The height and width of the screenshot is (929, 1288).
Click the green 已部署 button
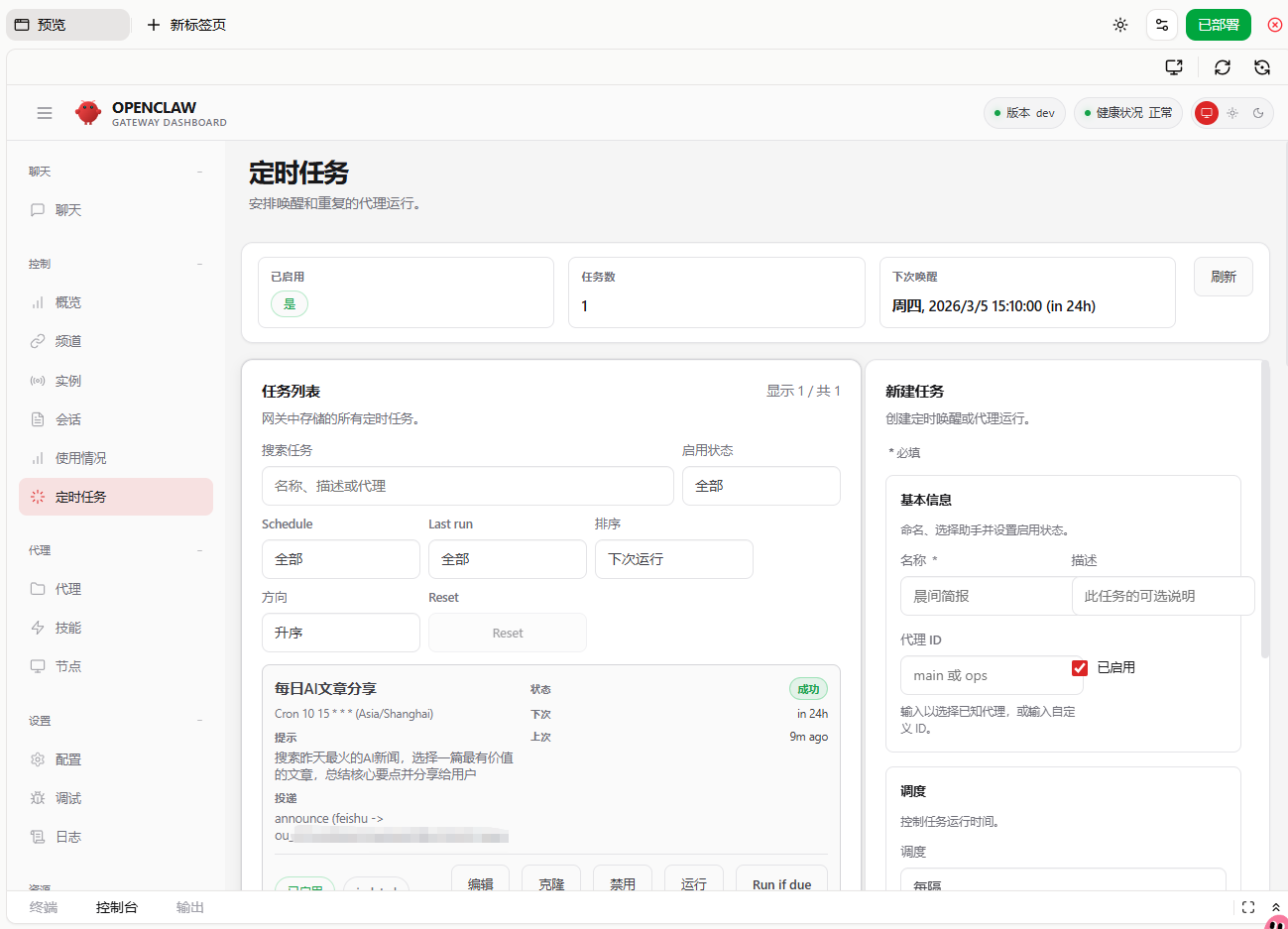tap(1218, 25)
